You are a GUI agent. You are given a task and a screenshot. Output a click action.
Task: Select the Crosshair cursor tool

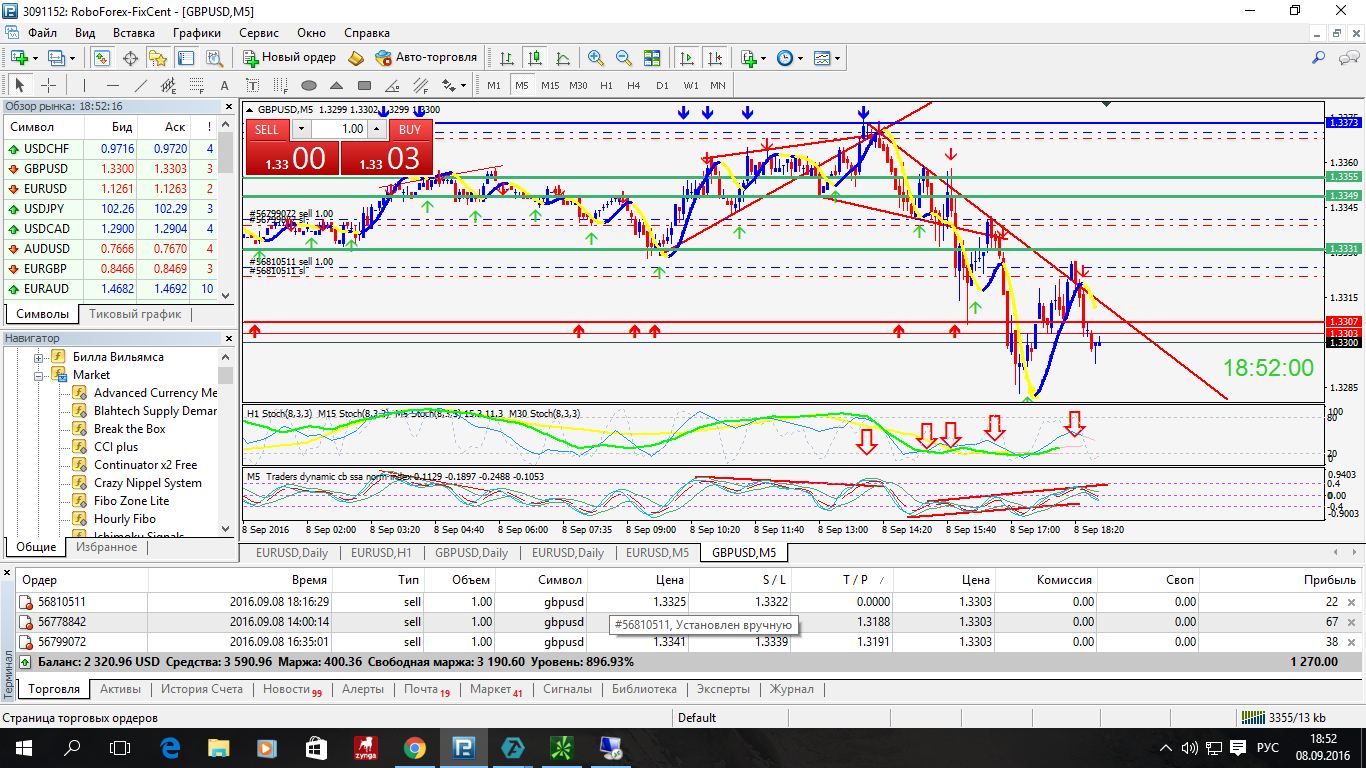(x=47, y=85)
